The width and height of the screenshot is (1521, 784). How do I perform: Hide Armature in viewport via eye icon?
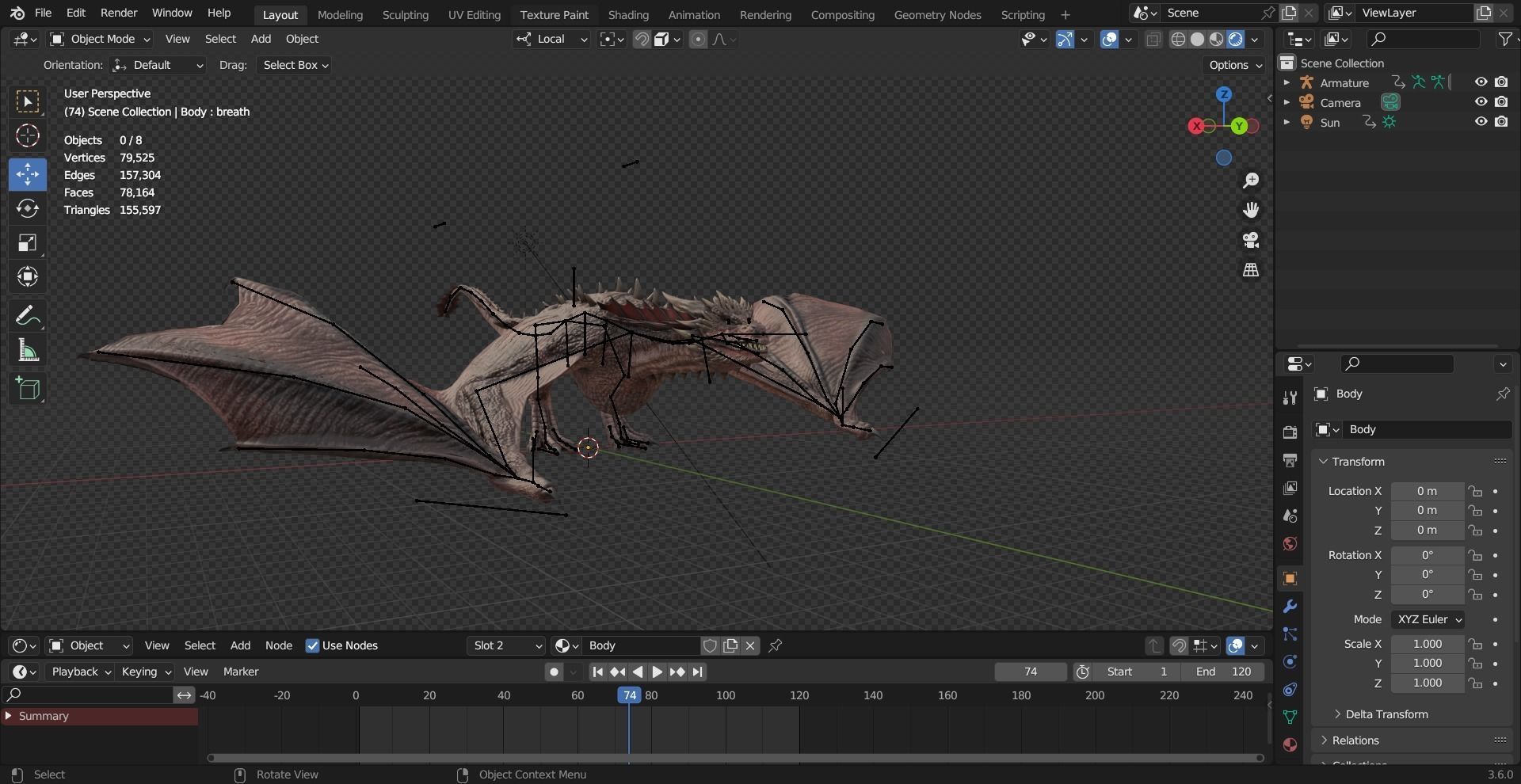click(1481, 82)
